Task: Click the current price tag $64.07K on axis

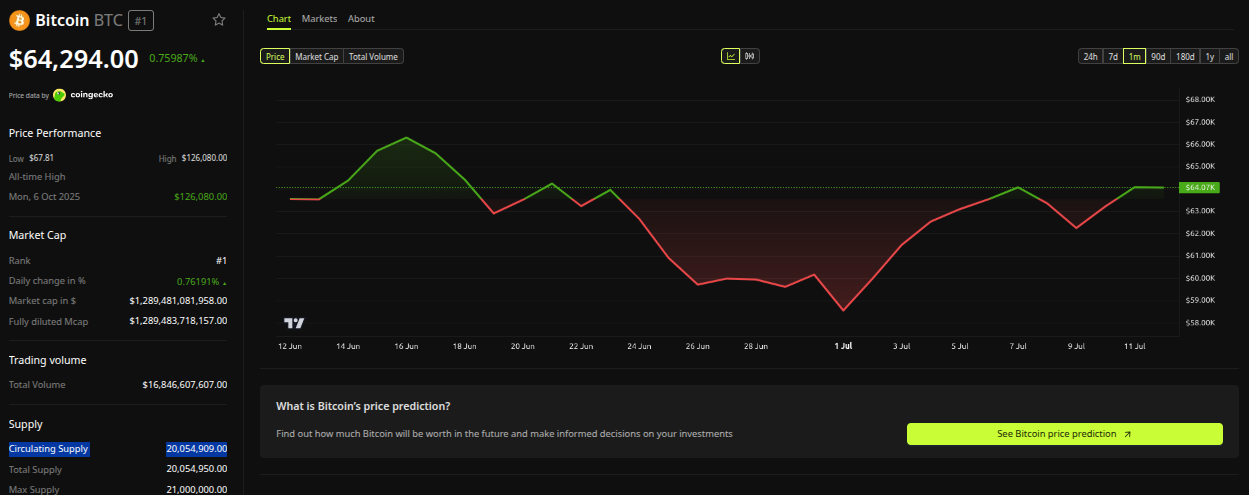Action: 1198,187
